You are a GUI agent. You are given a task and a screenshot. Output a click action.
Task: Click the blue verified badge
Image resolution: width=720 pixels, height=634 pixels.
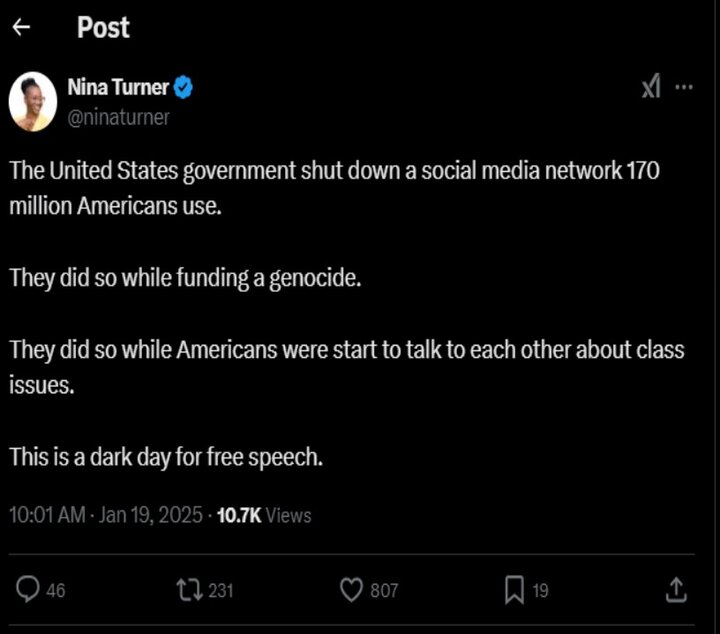click(x=183, y=88)
